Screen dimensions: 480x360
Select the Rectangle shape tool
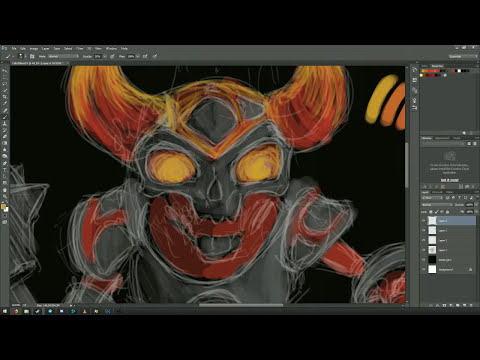5,183
